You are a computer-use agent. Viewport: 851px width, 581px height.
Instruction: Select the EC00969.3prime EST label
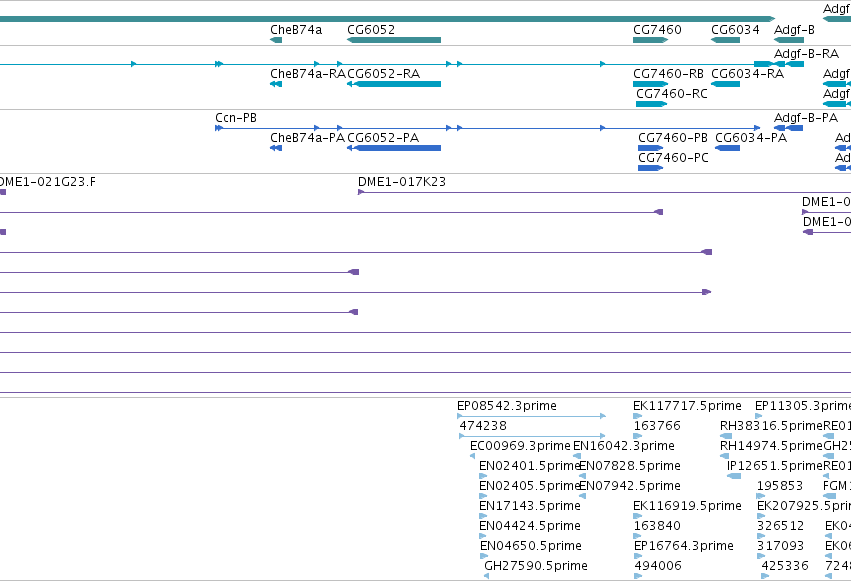(520, 446)
